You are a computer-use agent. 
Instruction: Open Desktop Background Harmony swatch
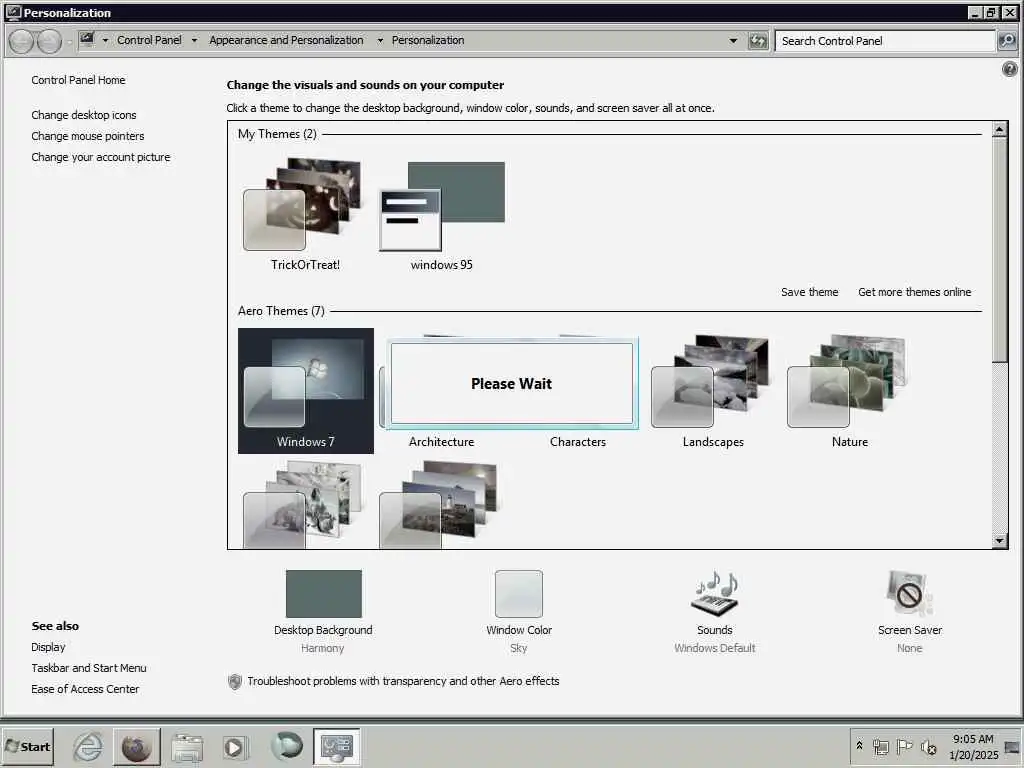coord(323,594)
